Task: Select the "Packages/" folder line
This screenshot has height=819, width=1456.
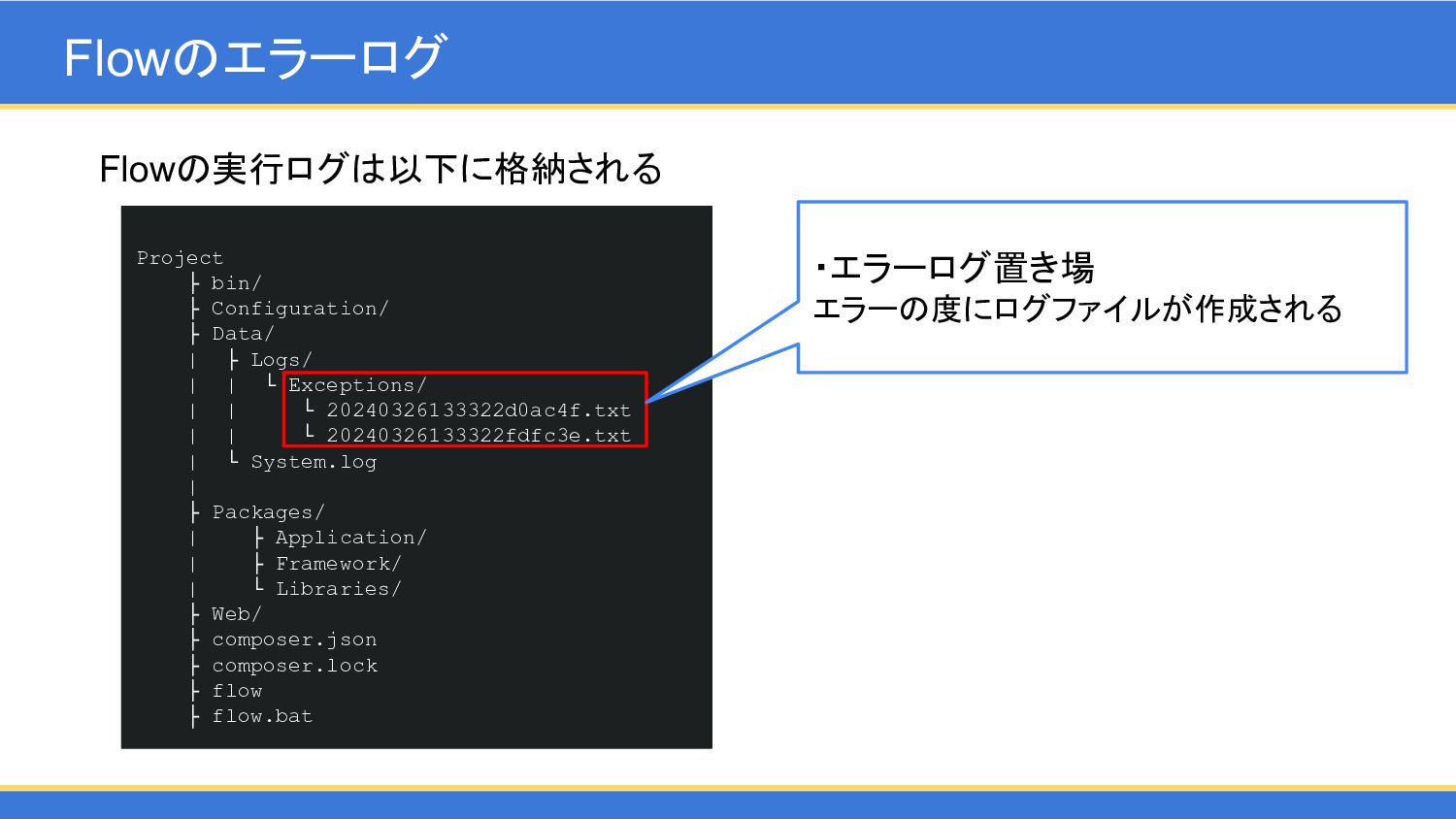Action: point(268,512)
